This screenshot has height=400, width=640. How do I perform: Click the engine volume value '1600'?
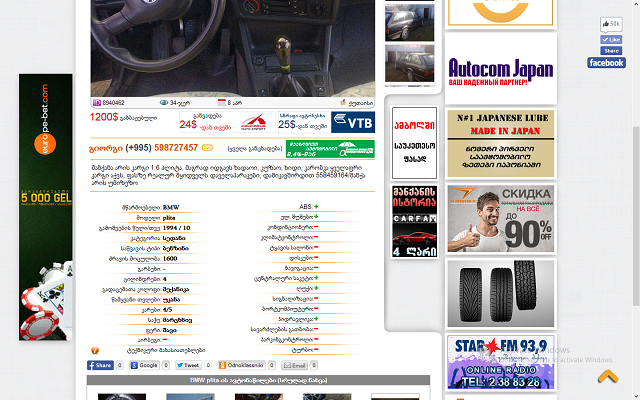click(170, 258)
